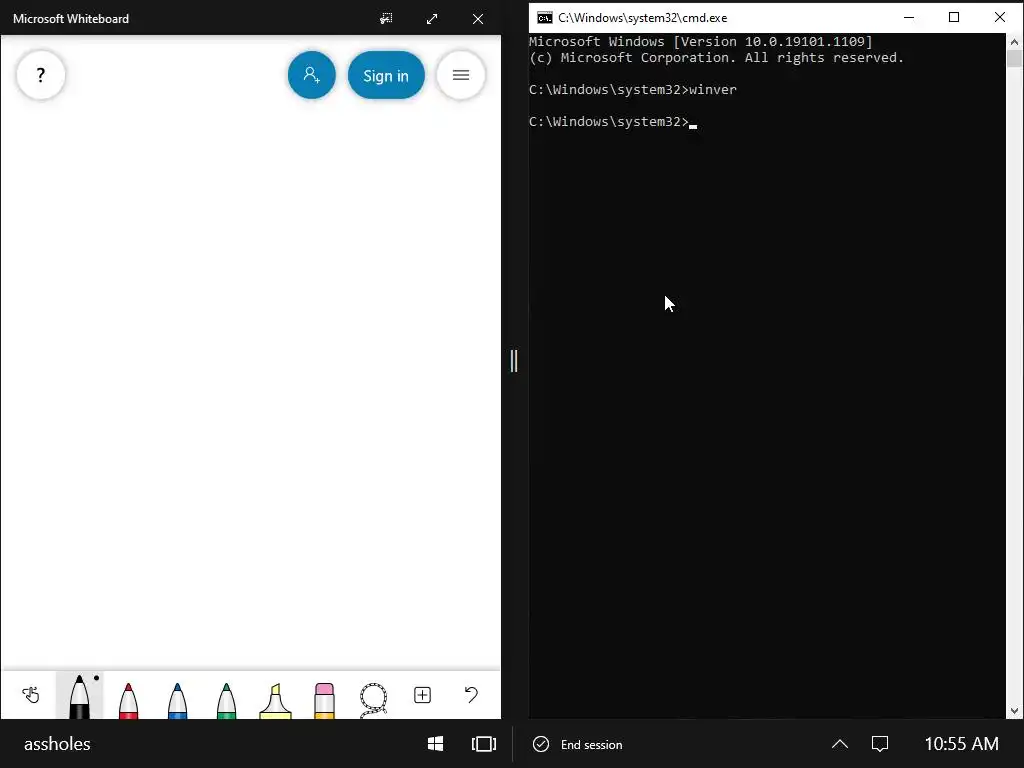Maximize the cmd.exe window
The image size is (1024, 768).
tap(954, 18)
